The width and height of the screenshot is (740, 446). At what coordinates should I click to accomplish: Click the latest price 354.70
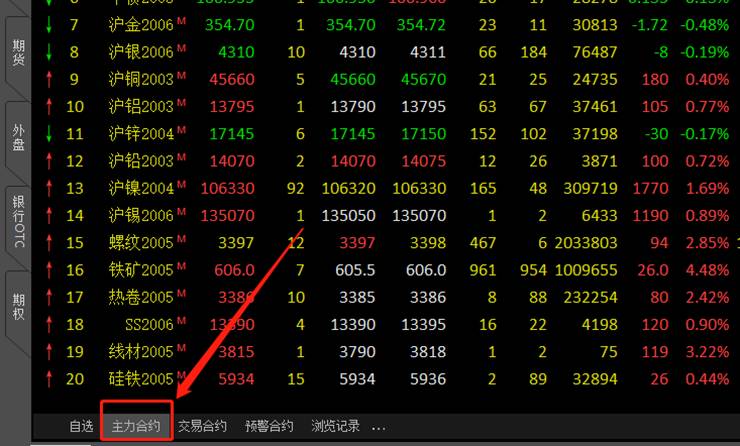click(x=229, y=25)
